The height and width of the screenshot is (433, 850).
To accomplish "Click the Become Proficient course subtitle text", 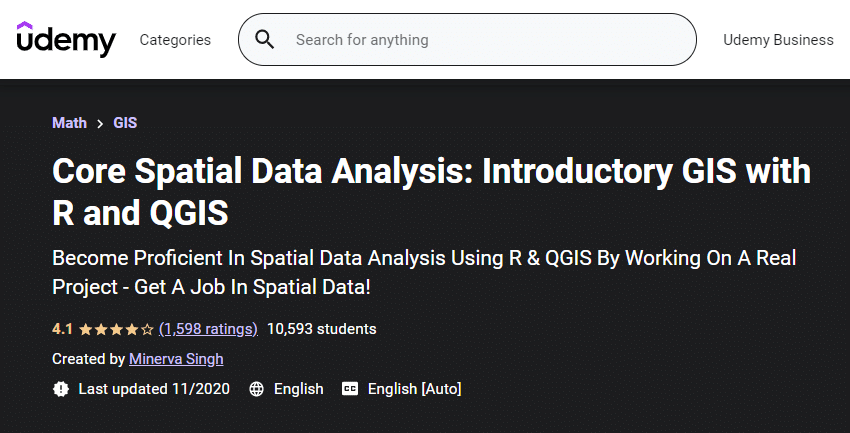I will click(424, 273).
